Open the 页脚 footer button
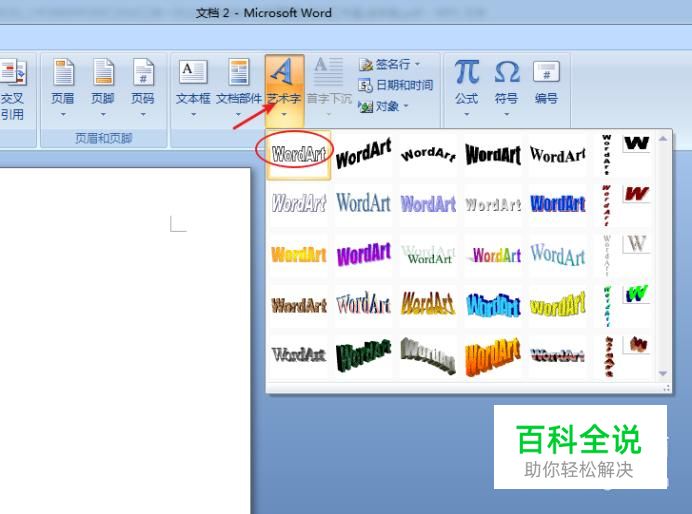Viewport: 692px width, 514px height. [x=103, y=87]
